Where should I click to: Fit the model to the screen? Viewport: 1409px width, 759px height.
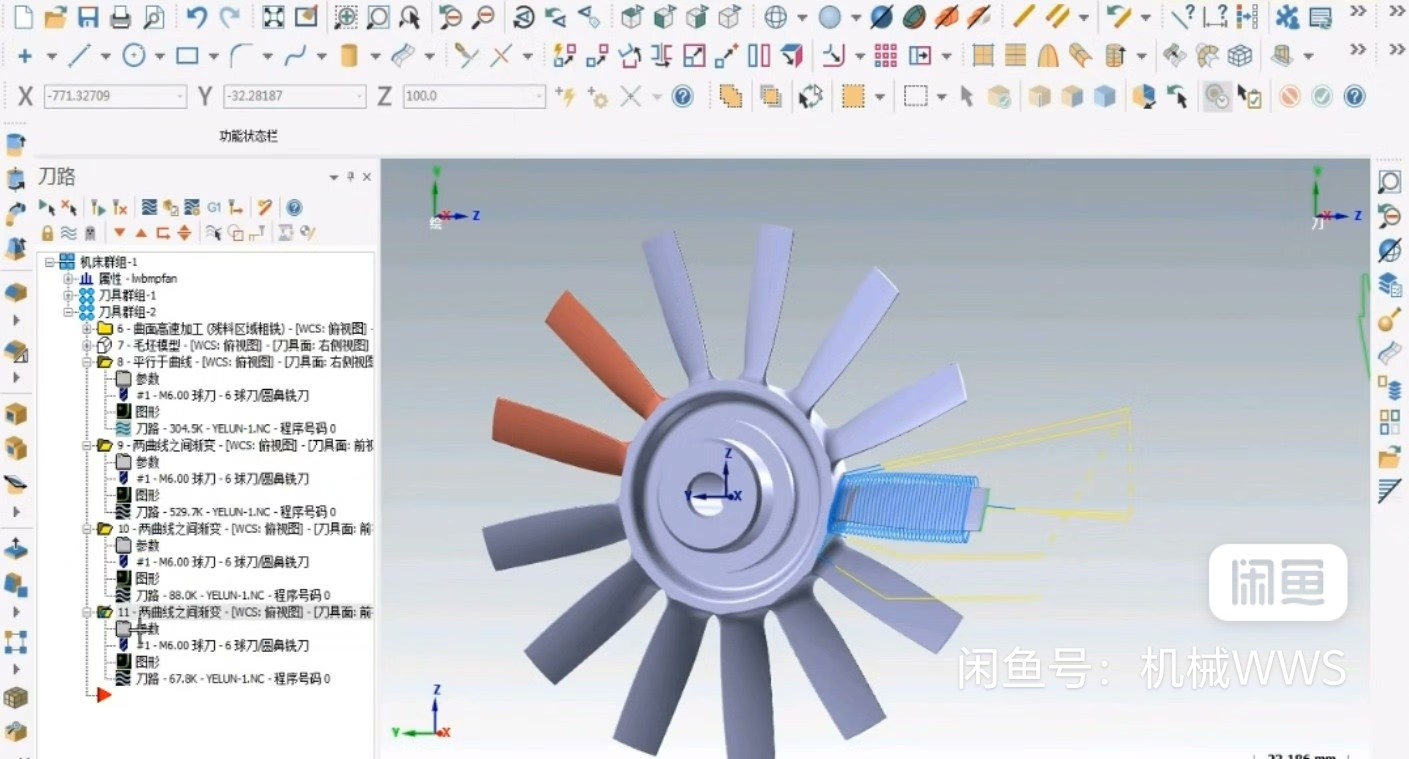273,17
